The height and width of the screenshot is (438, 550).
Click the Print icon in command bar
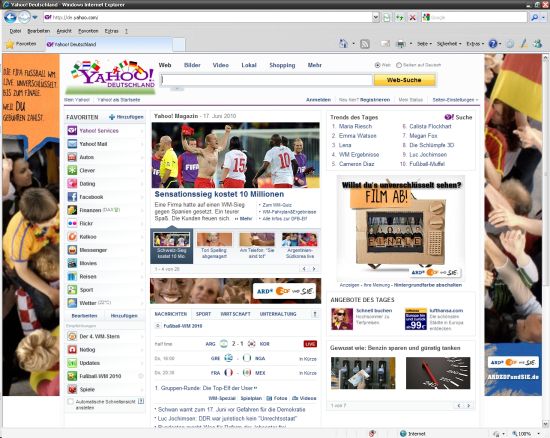pyautogui.click(x=401, y=44)
